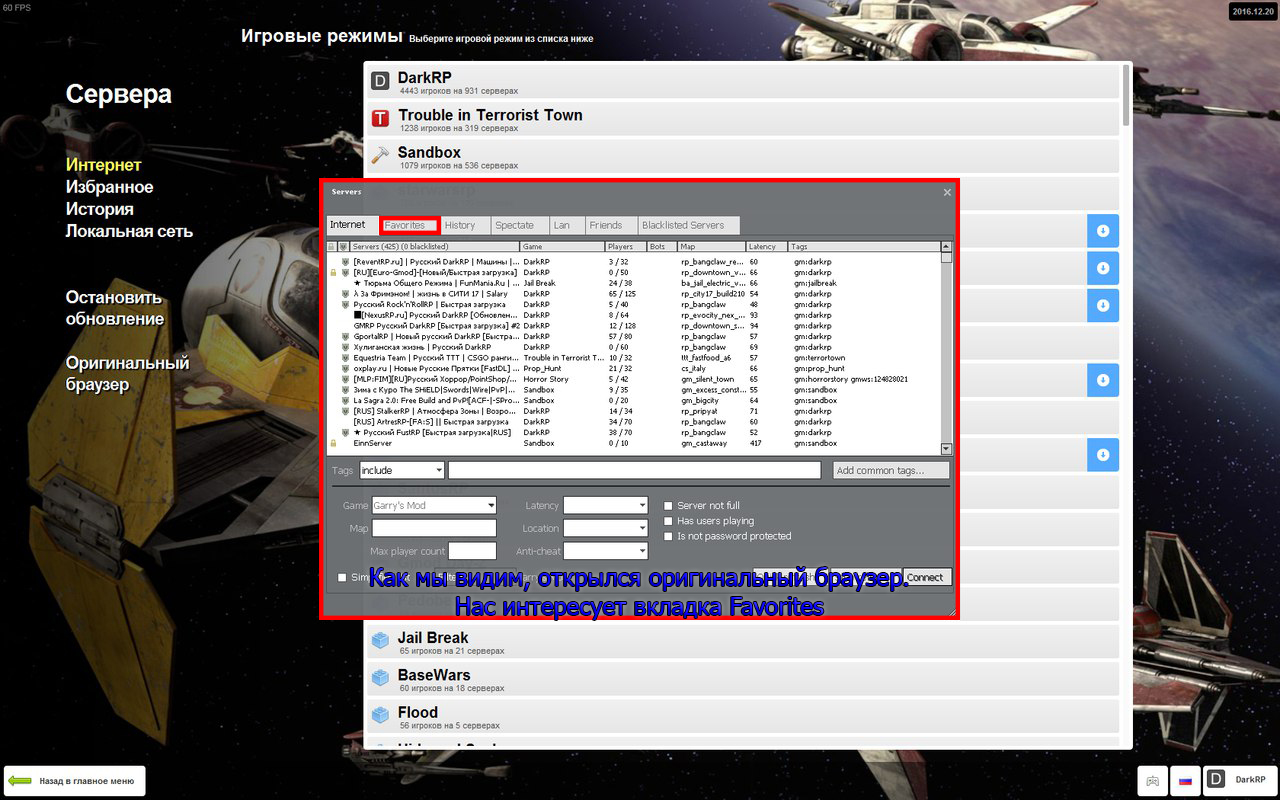The width and height of the screenshot is (1280, 800).
Task: Click 'Оригинальный браузер' in the left menu
Action: pos(128,374)
